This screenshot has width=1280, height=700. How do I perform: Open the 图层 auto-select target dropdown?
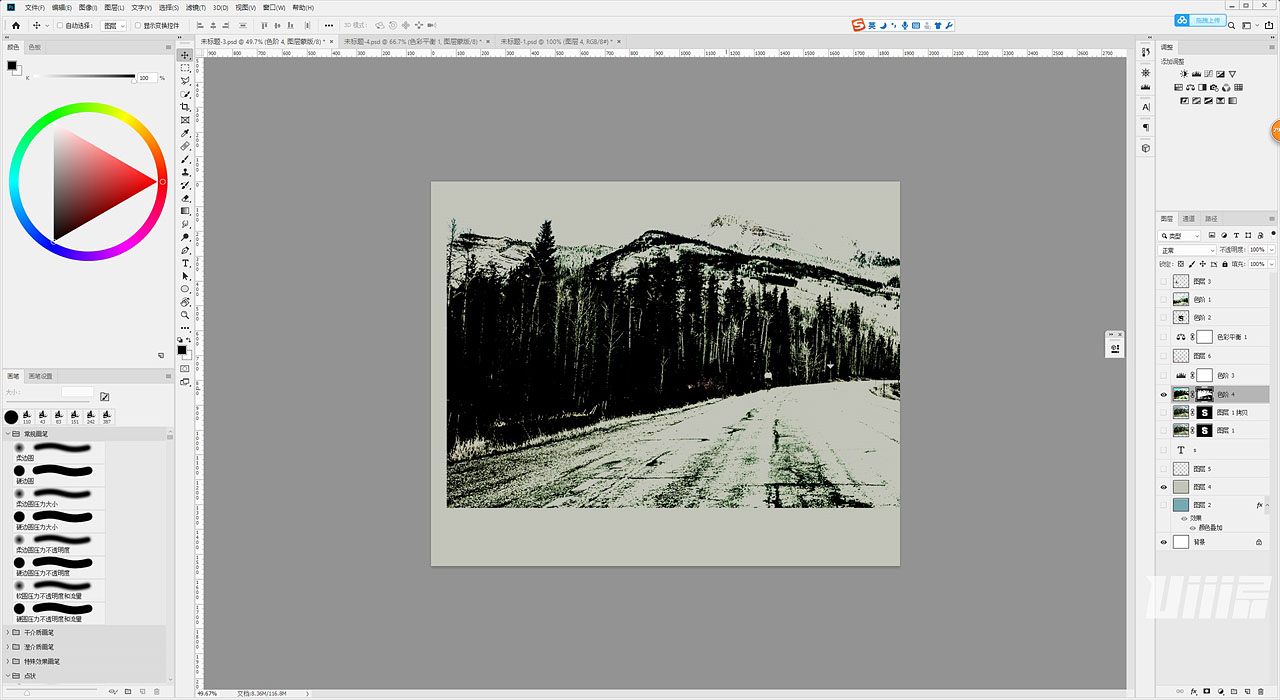(x=114, y=25)
